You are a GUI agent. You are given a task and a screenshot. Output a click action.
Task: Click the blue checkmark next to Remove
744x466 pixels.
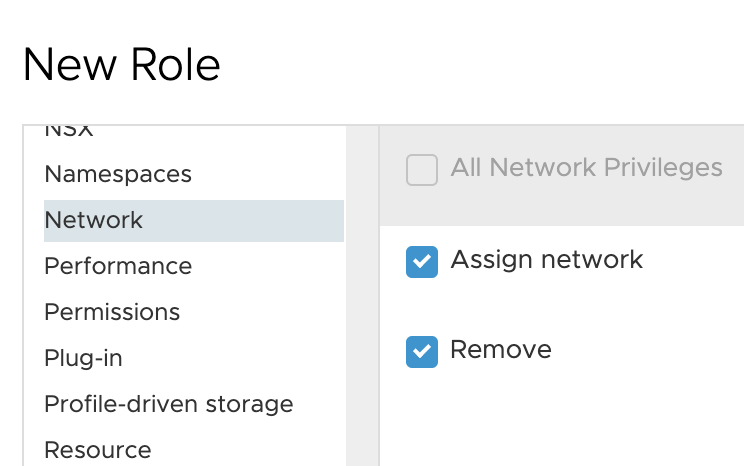(421, 352)
